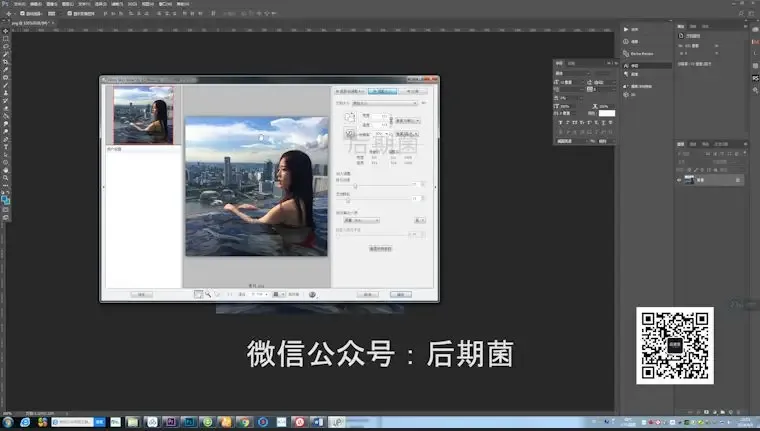Click the search icon in options bar
The image size is (760, 431).
coord(741,13)
